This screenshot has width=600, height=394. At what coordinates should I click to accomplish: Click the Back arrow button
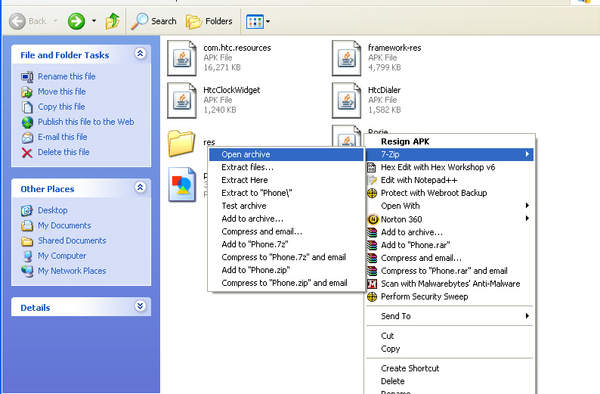(x=17, y=21)
